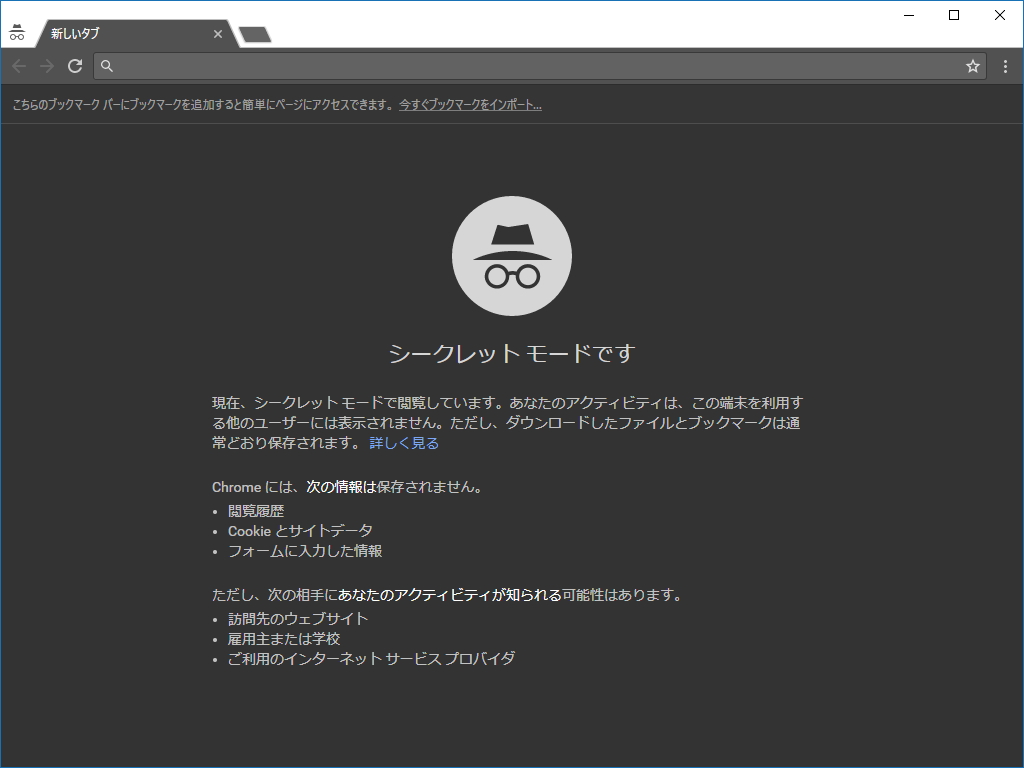Screen dimensions: 1024x768
Task: Open the Chrome three-dot menu
Action: (x=1004, y=66)
